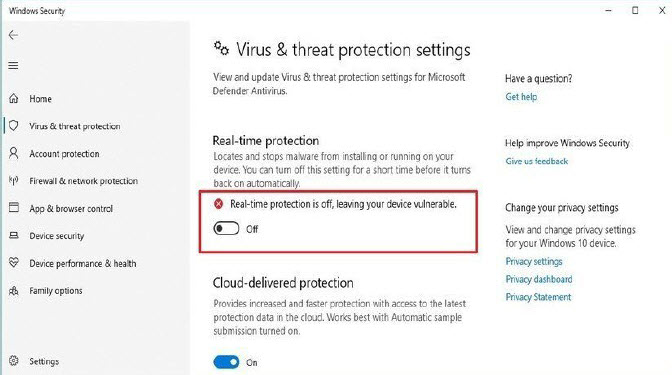
Task: Click the Family options people icon
Action: (14, 291)
